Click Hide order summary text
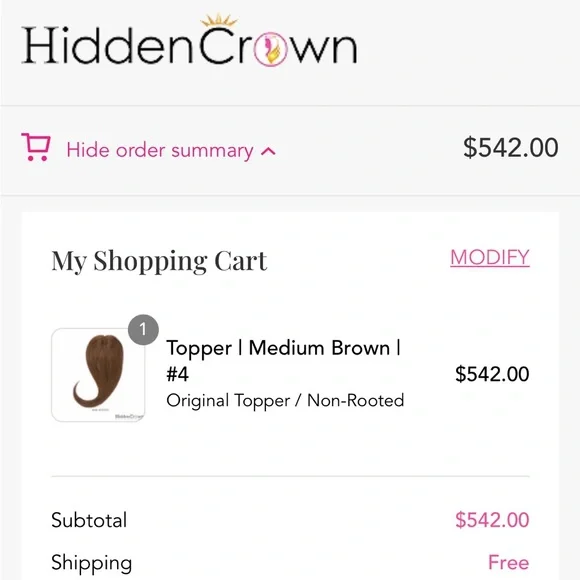This screenshot has height=580, width=580. click(x=160, y=150)
